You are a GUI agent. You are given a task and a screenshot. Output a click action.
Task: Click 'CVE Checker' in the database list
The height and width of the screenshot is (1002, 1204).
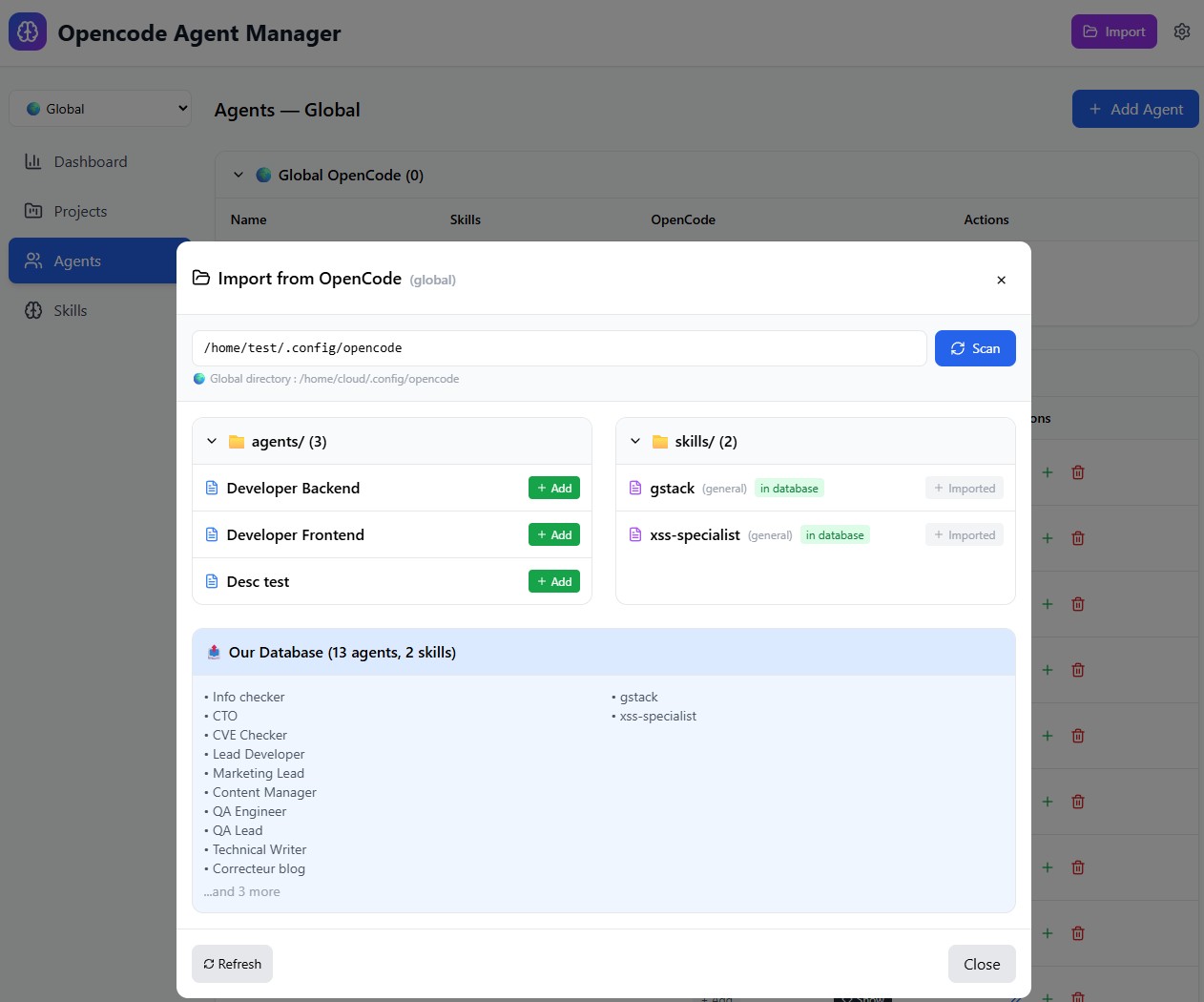pyautogui.click(x=250, y=735)
